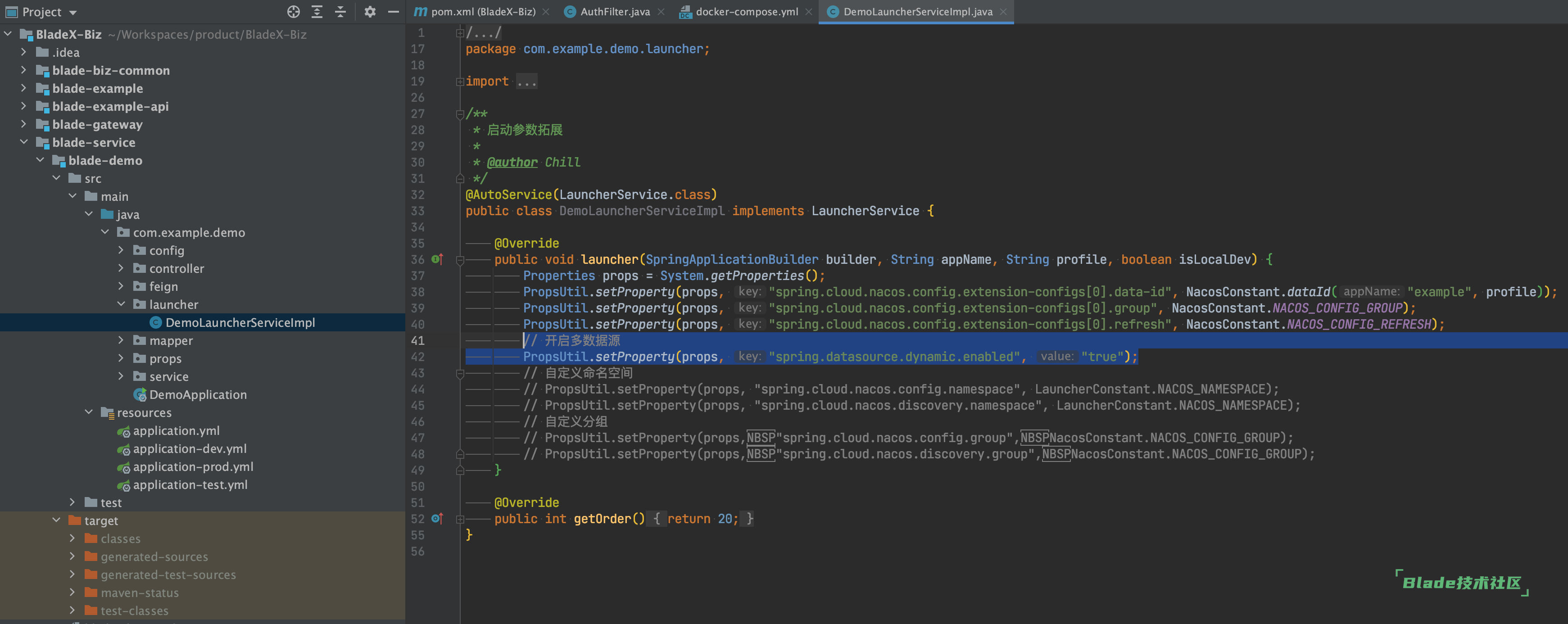
Task: Hide the Project tool window
Action: 393,12
